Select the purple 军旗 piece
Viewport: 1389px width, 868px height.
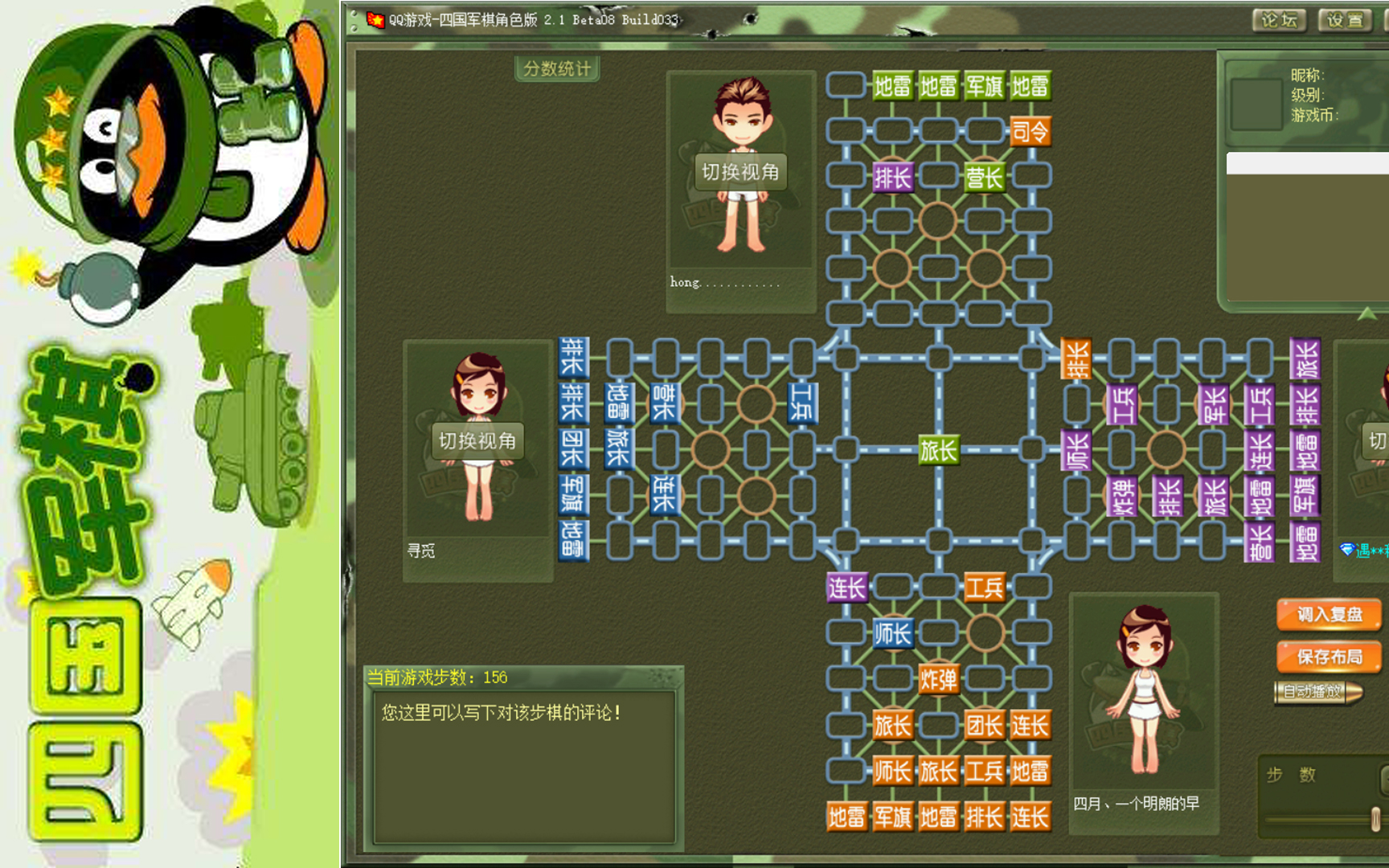[x=1305, y=496]
